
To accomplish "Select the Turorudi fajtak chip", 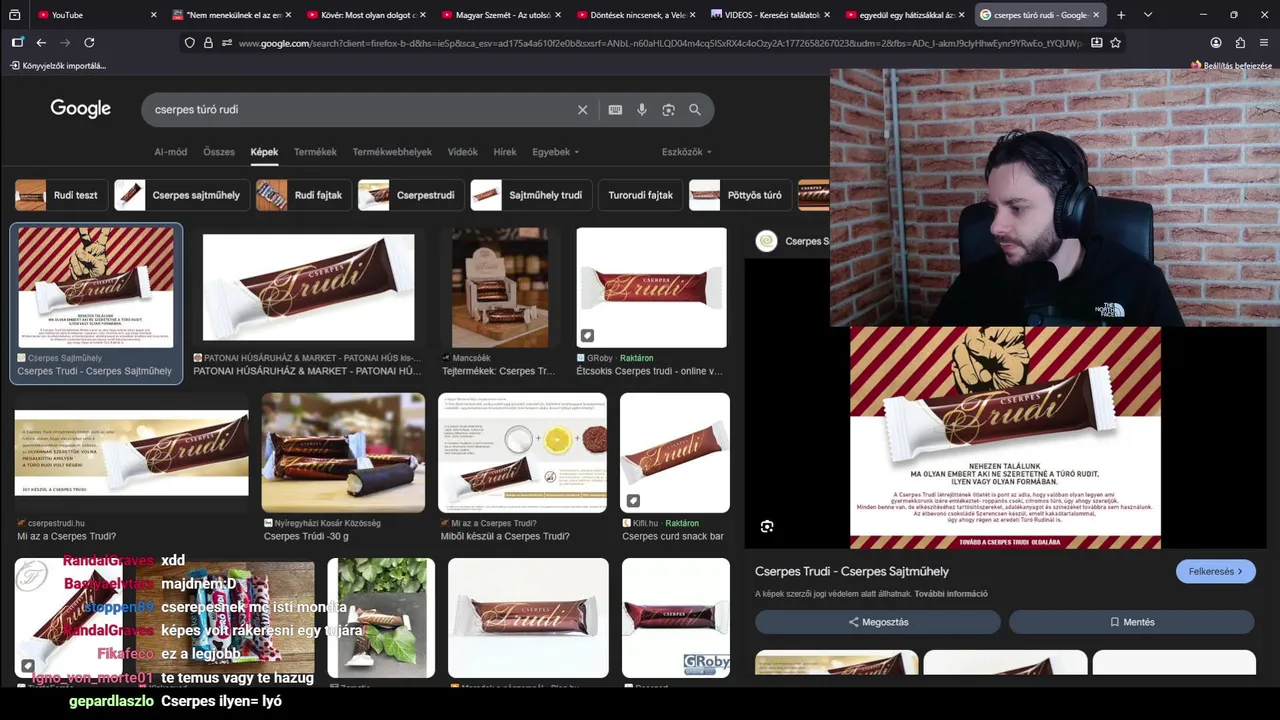I will coord(640,195).
